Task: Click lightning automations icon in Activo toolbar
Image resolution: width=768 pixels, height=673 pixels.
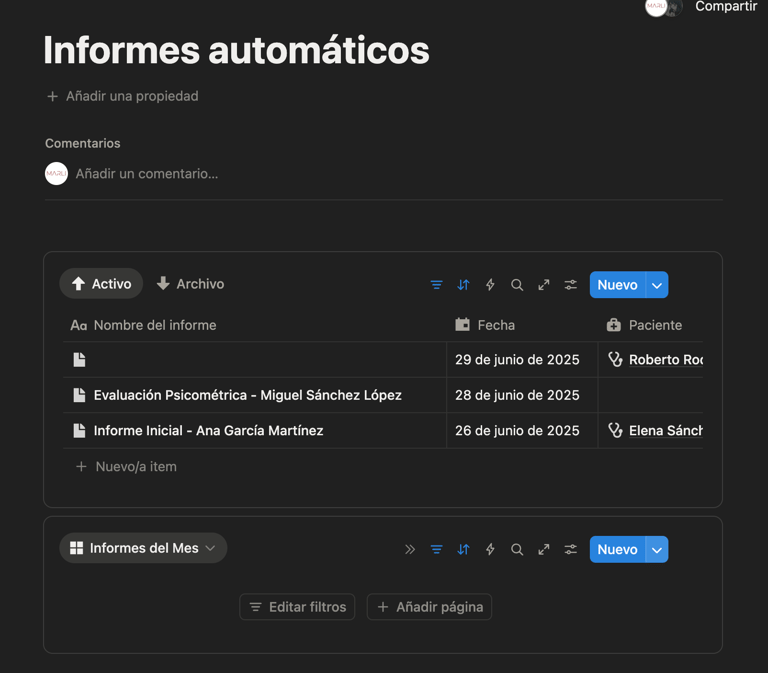Action: (x=490, y=285)
